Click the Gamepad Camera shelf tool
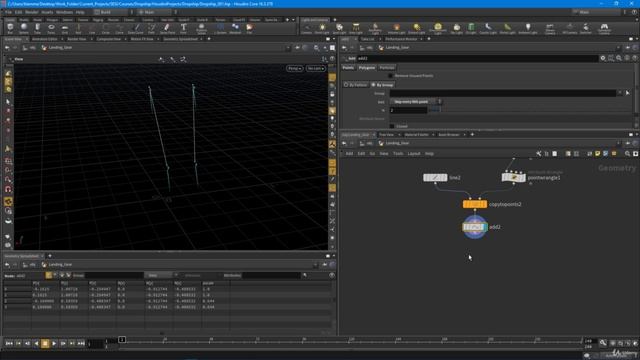 [x=604, y=28]
